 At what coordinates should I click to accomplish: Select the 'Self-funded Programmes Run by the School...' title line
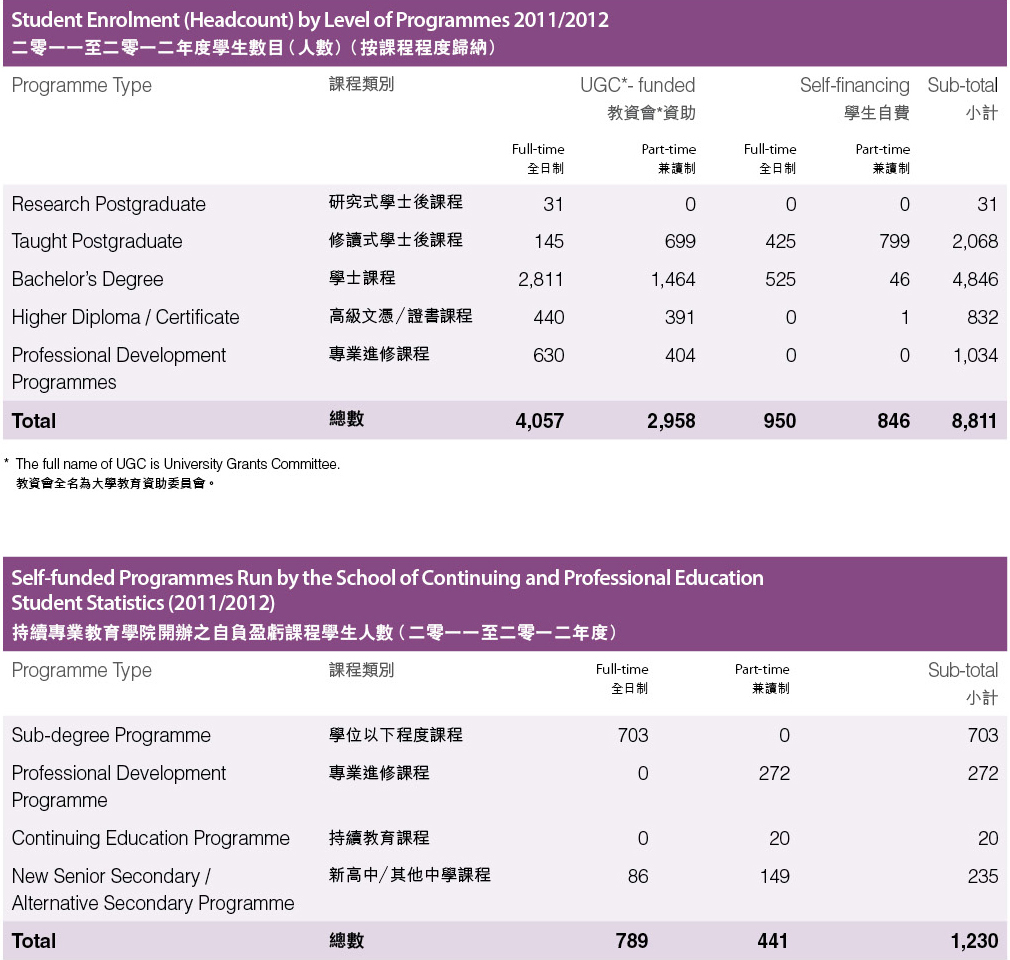[x=388, y=578]
